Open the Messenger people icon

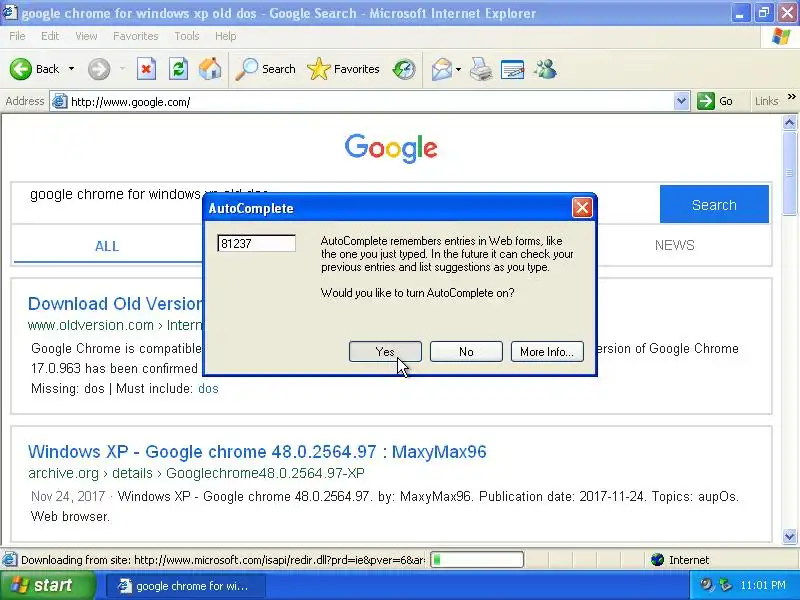point(545,69)
